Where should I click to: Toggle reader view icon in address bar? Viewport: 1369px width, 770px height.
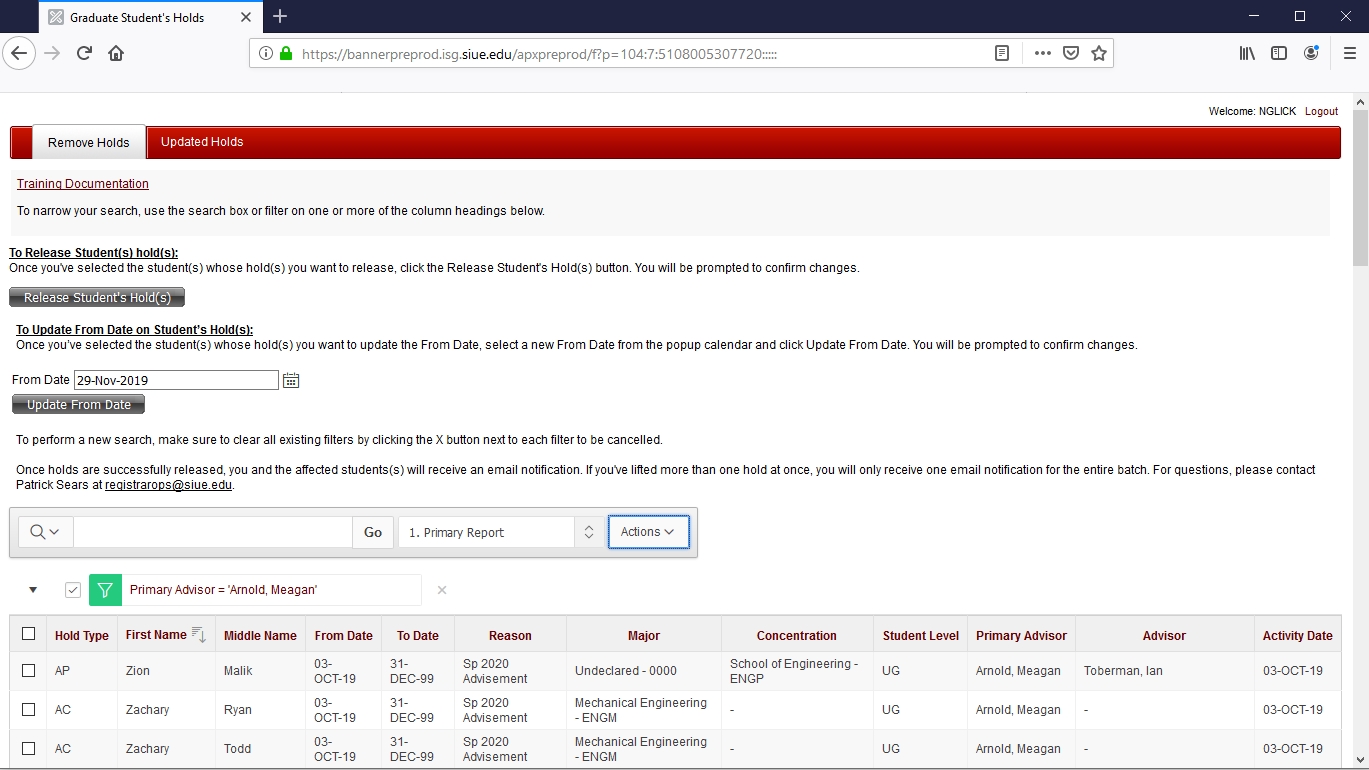pyautogui.click(x=1002, y=54)
